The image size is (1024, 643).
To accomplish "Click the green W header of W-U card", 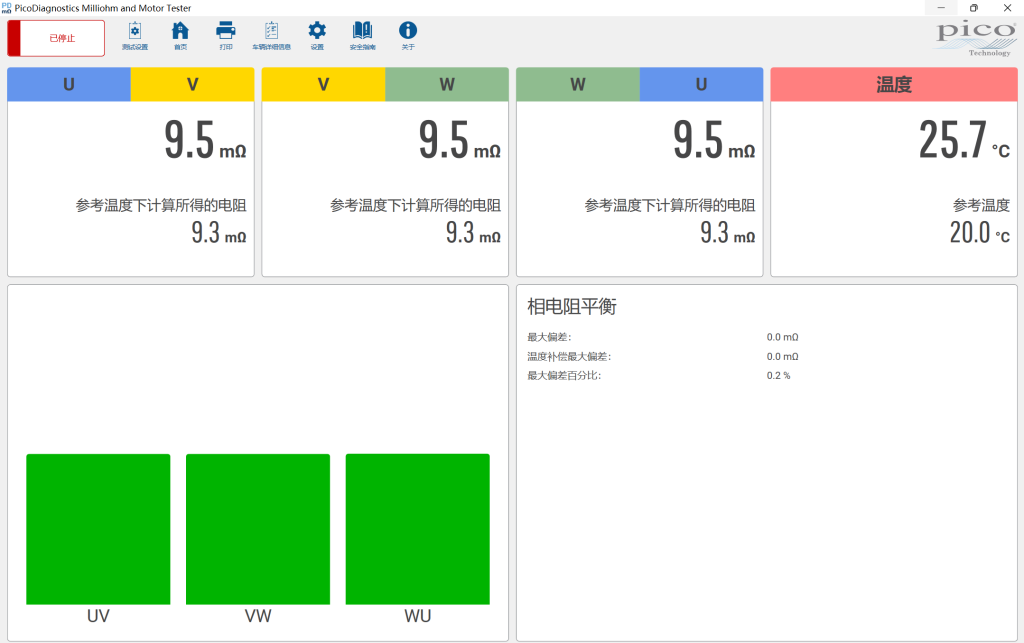I will click(x=578, y=84).
